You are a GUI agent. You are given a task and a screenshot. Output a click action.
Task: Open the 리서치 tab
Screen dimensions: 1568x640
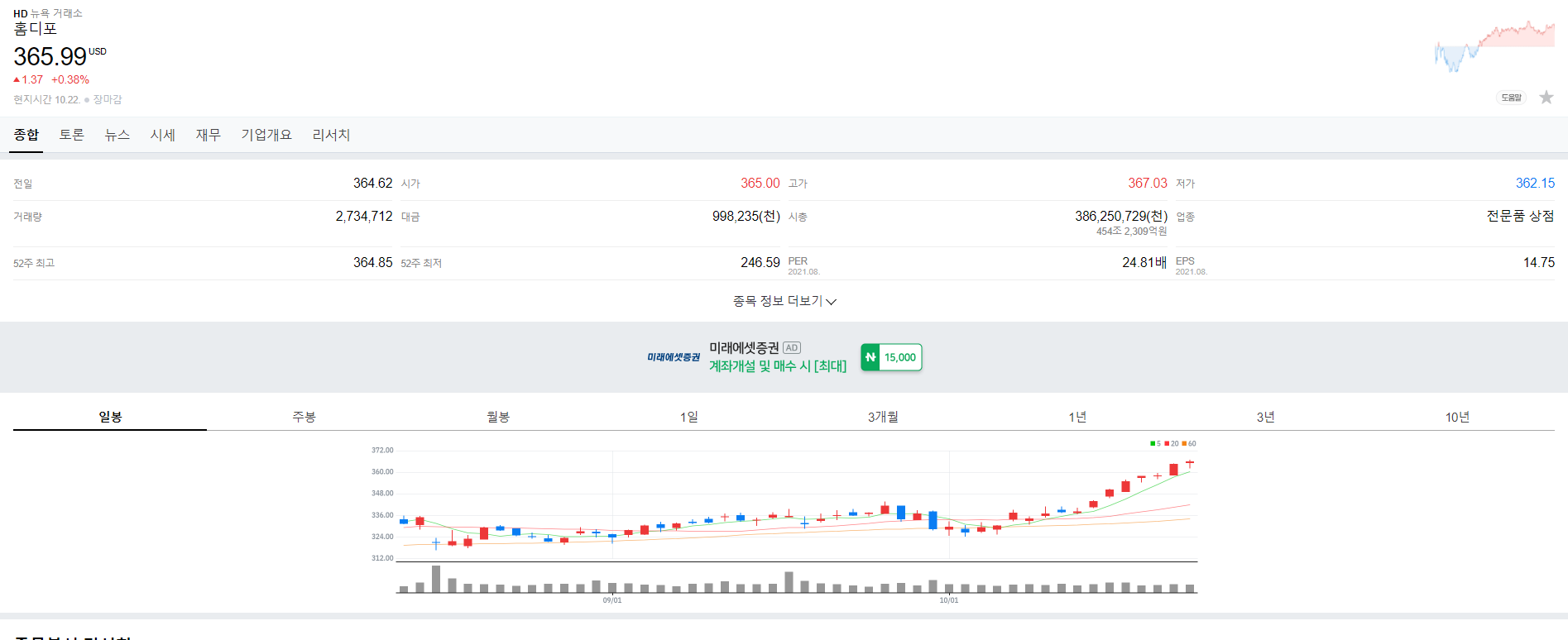[x=332, y=135]
